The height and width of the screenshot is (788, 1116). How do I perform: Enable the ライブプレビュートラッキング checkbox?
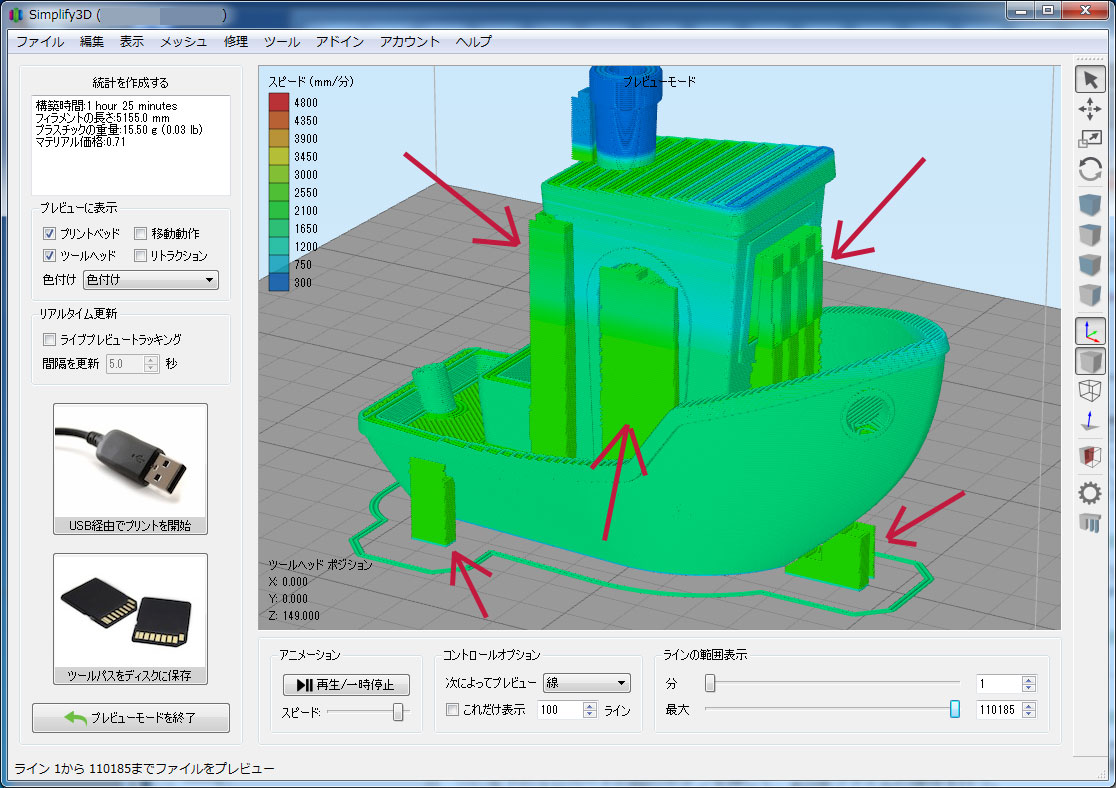pyautogui.click(x=49, y=339)
